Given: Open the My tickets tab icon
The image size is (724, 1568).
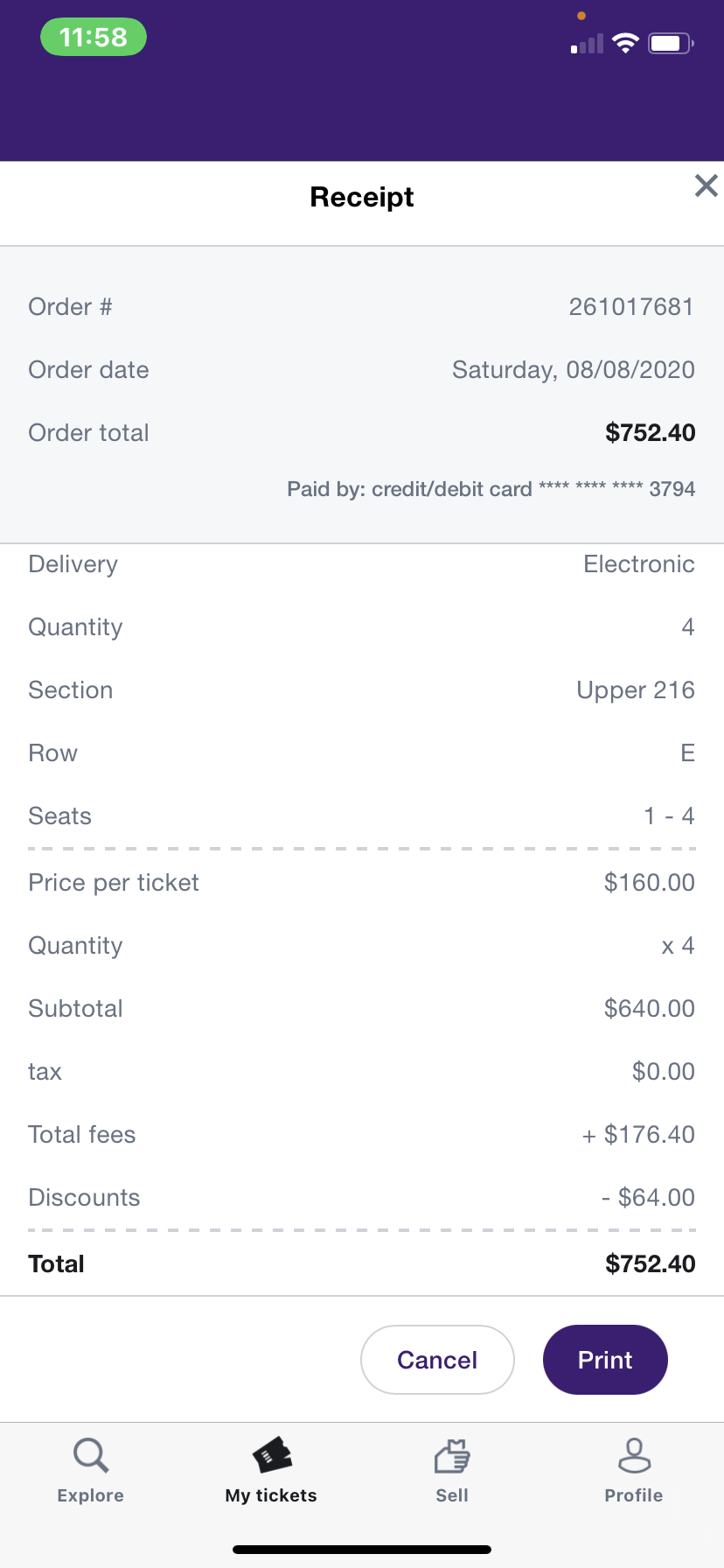Looking at the screenshot, I should tap(272, 1456).
